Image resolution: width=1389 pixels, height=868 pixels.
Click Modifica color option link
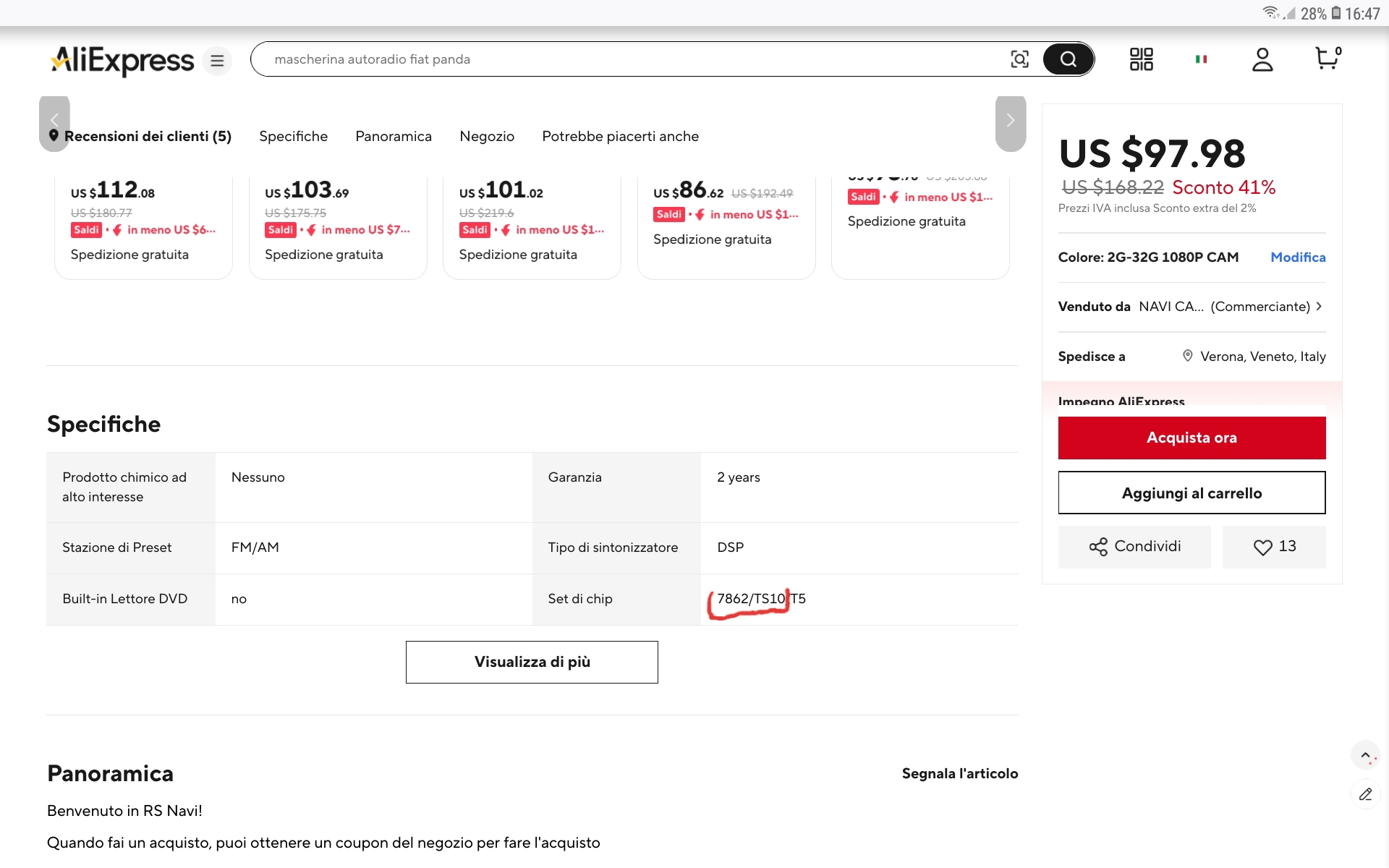click(1298, 258)
